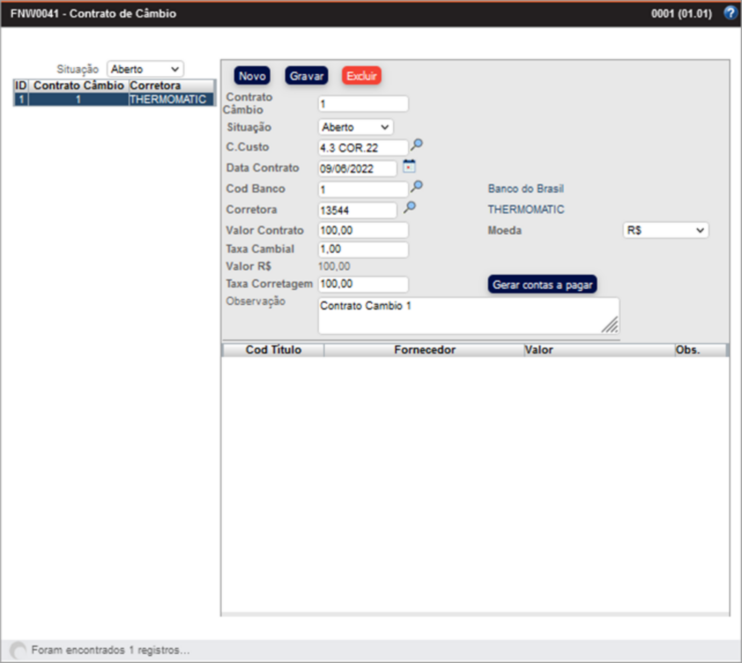Click the Observação textarea resize handle

[610, 325]
